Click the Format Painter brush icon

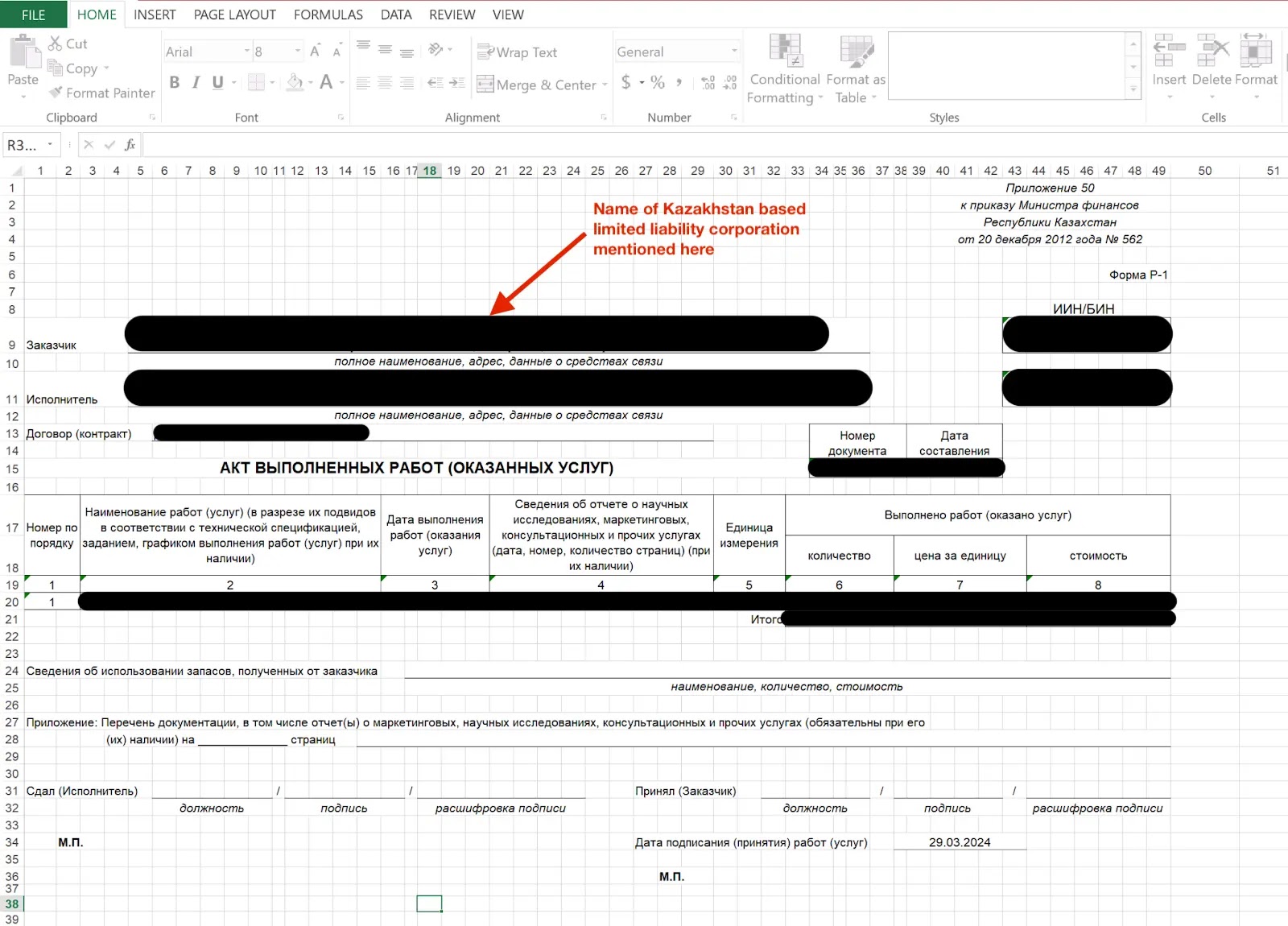point(56,93)
